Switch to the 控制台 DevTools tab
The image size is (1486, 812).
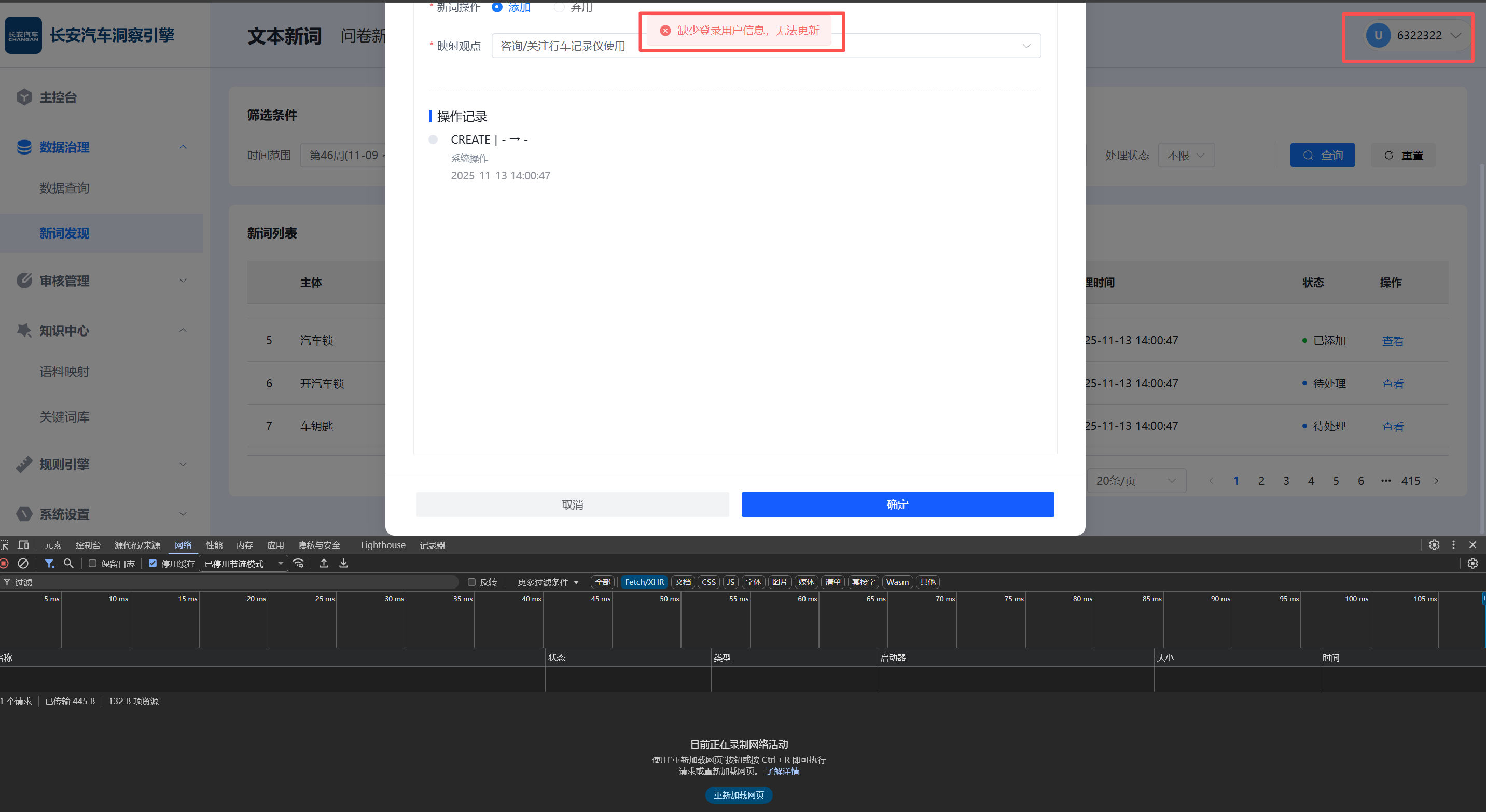pyautogui.click(x=88, y=545)
